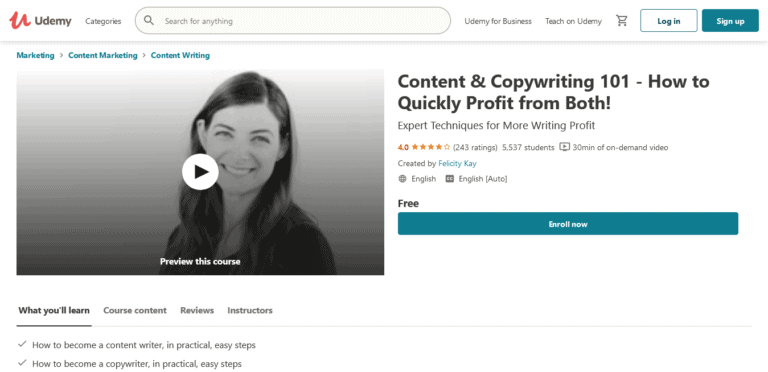The width and height of the screenshot is (768, 372).
Task: Click the star rating icons
Action: pos(431,147)
